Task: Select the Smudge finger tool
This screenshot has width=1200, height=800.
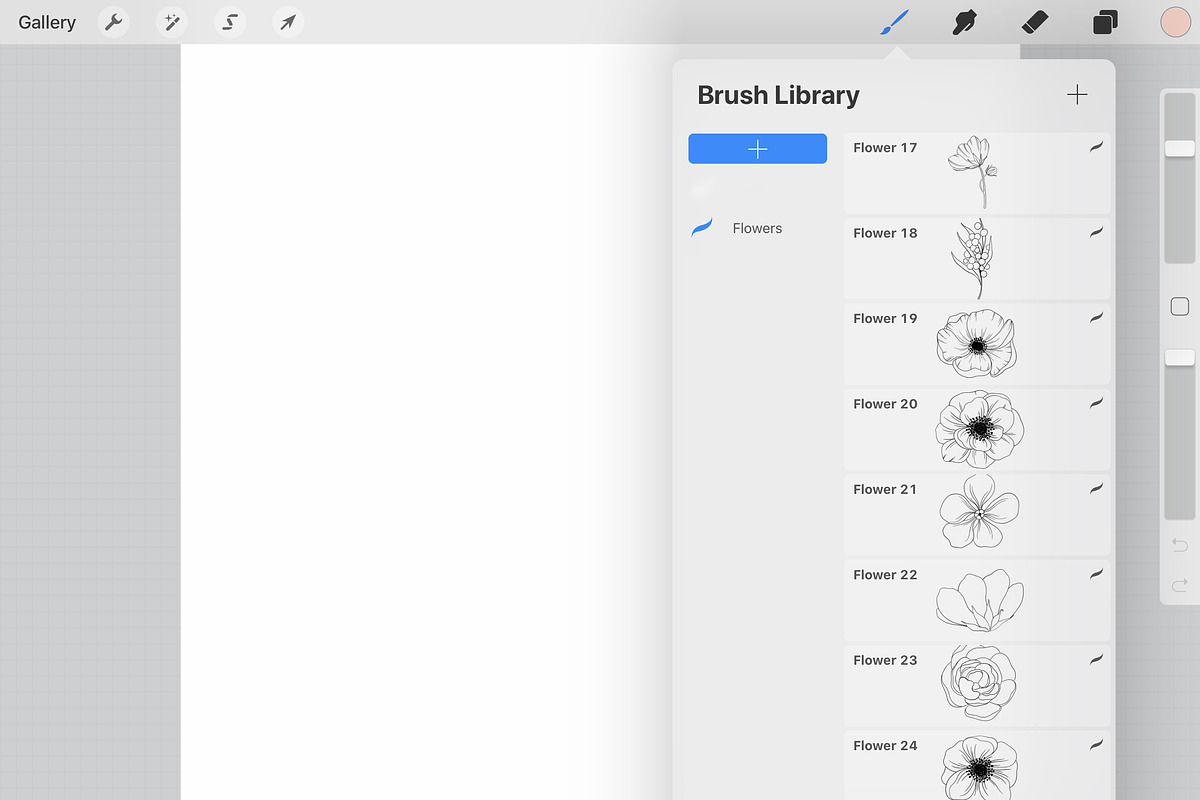Action: coord(964,22)
